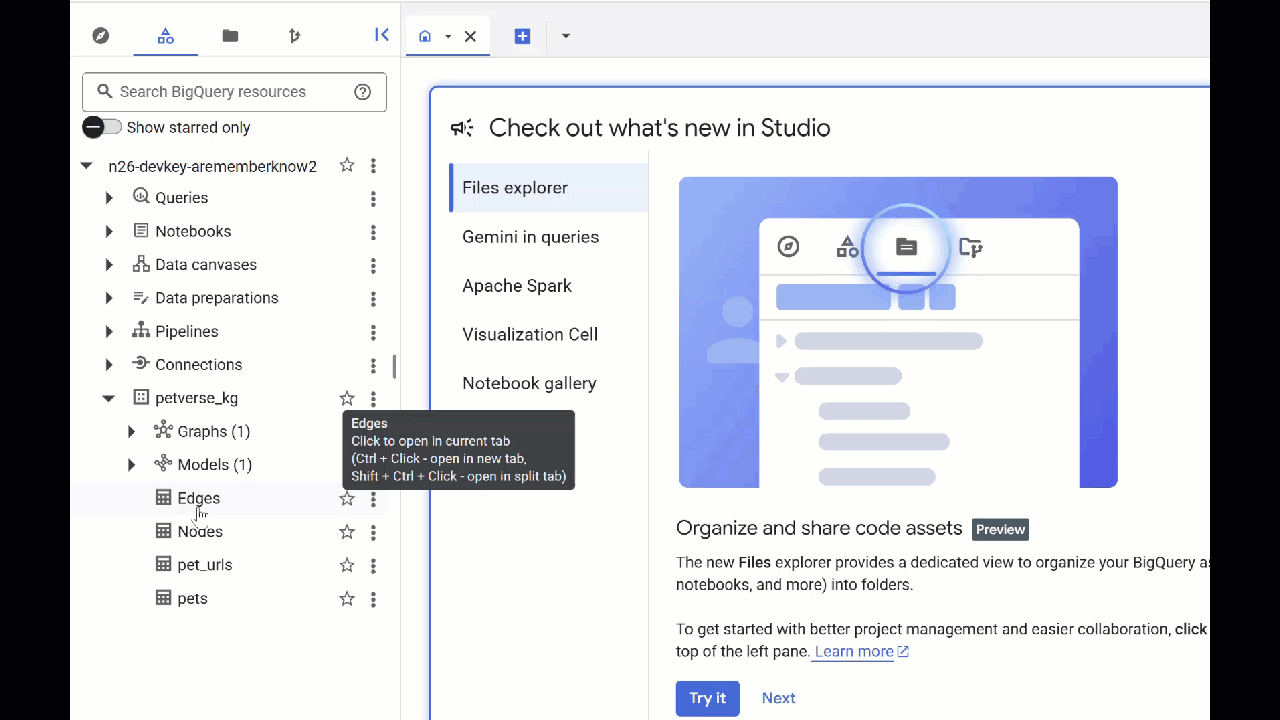
Task: Open more actions for Connections
Action: click(x=373, y=366)
